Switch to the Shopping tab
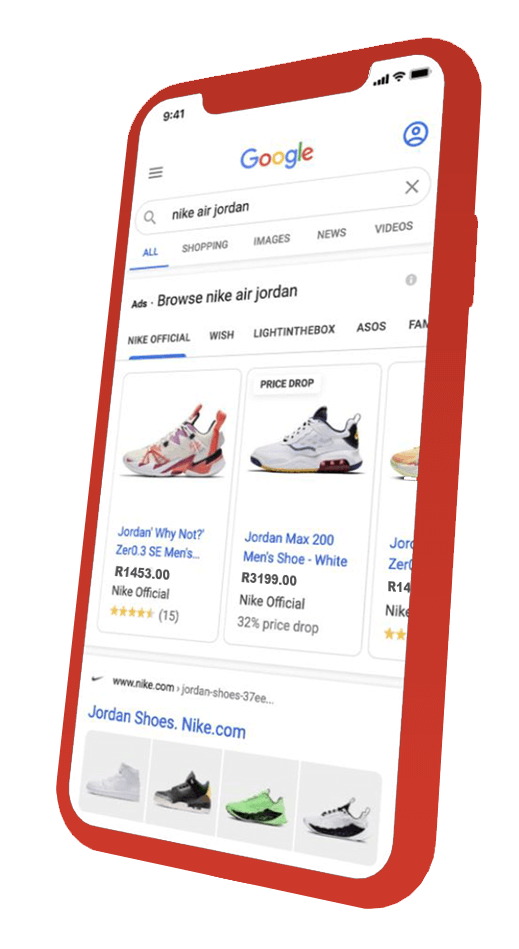This screenshot has width=519, height=949. coord(205,247)
